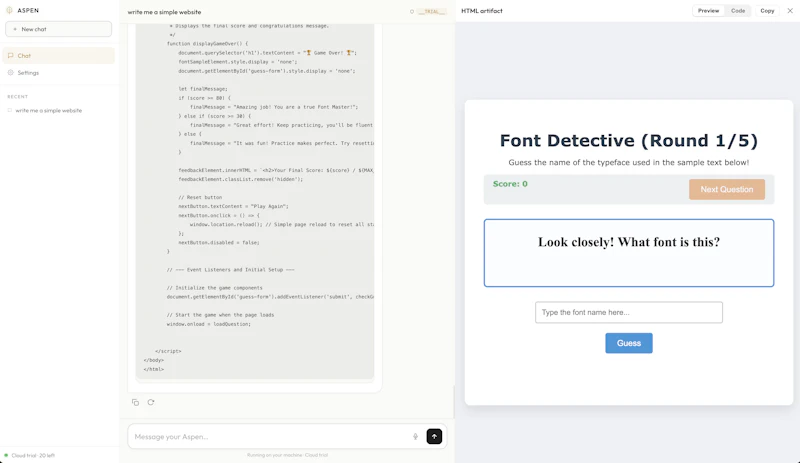The height and width of the screenshot is (463, 800).
Task: Click the microphone voice input icon
Action: pos(415,436)
